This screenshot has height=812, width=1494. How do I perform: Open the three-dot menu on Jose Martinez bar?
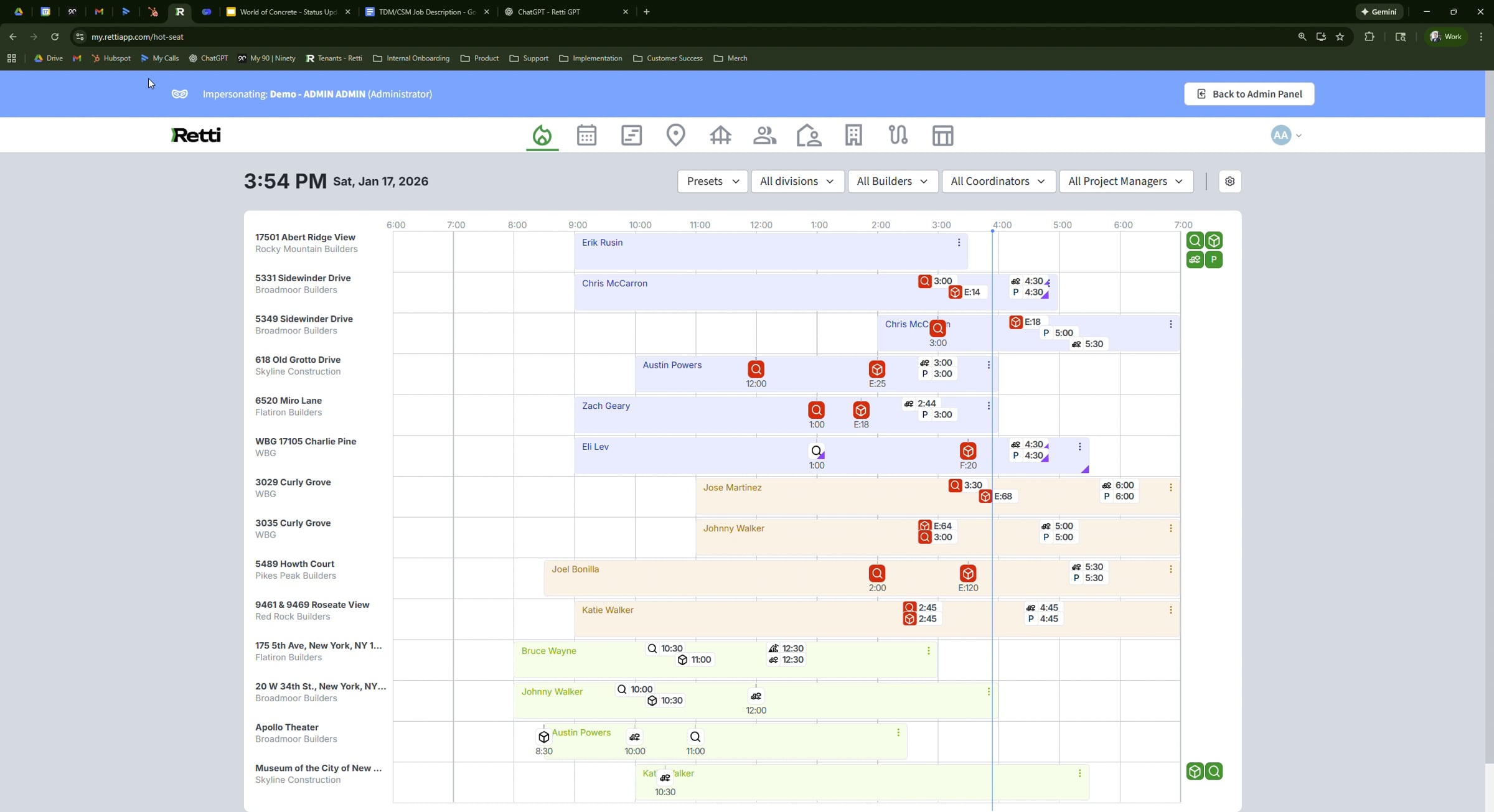tap(1170, 488)
